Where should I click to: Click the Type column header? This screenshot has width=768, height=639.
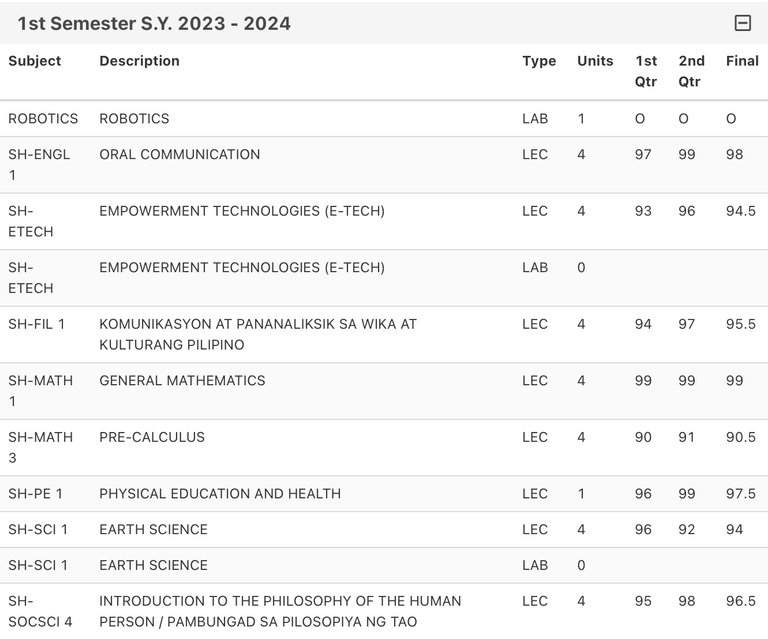539,61
